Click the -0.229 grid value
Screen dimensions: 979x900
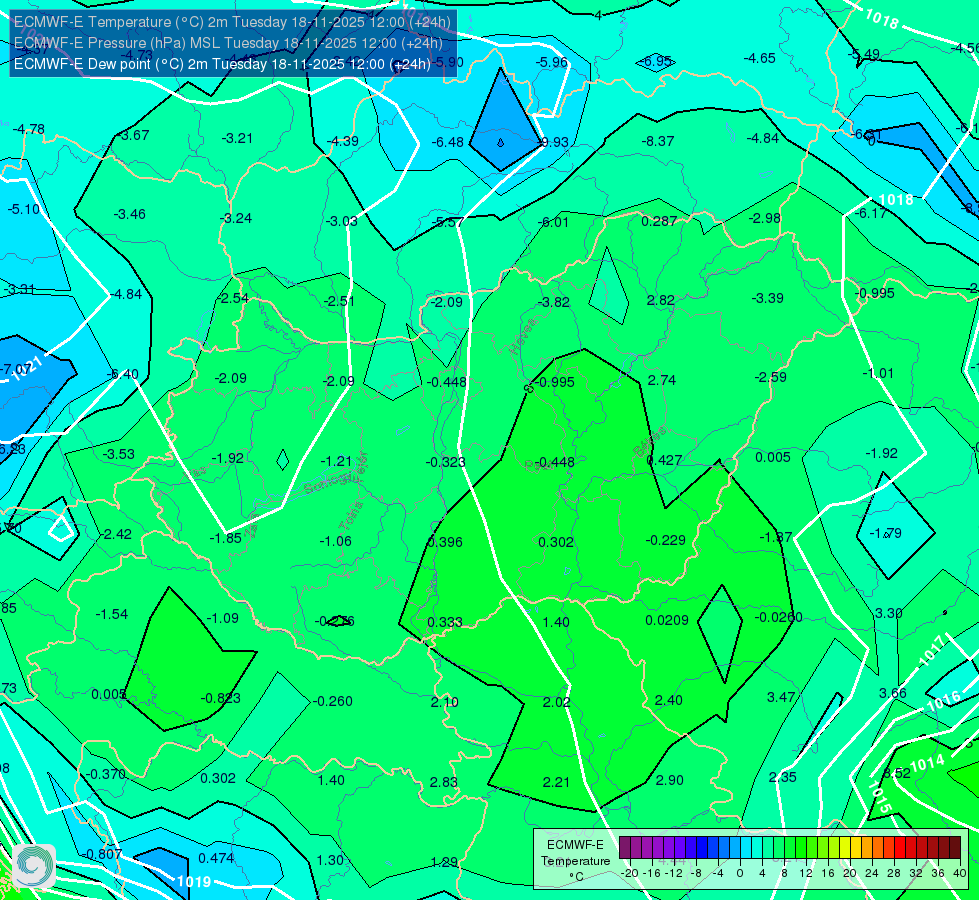click(x=666, y=540)
